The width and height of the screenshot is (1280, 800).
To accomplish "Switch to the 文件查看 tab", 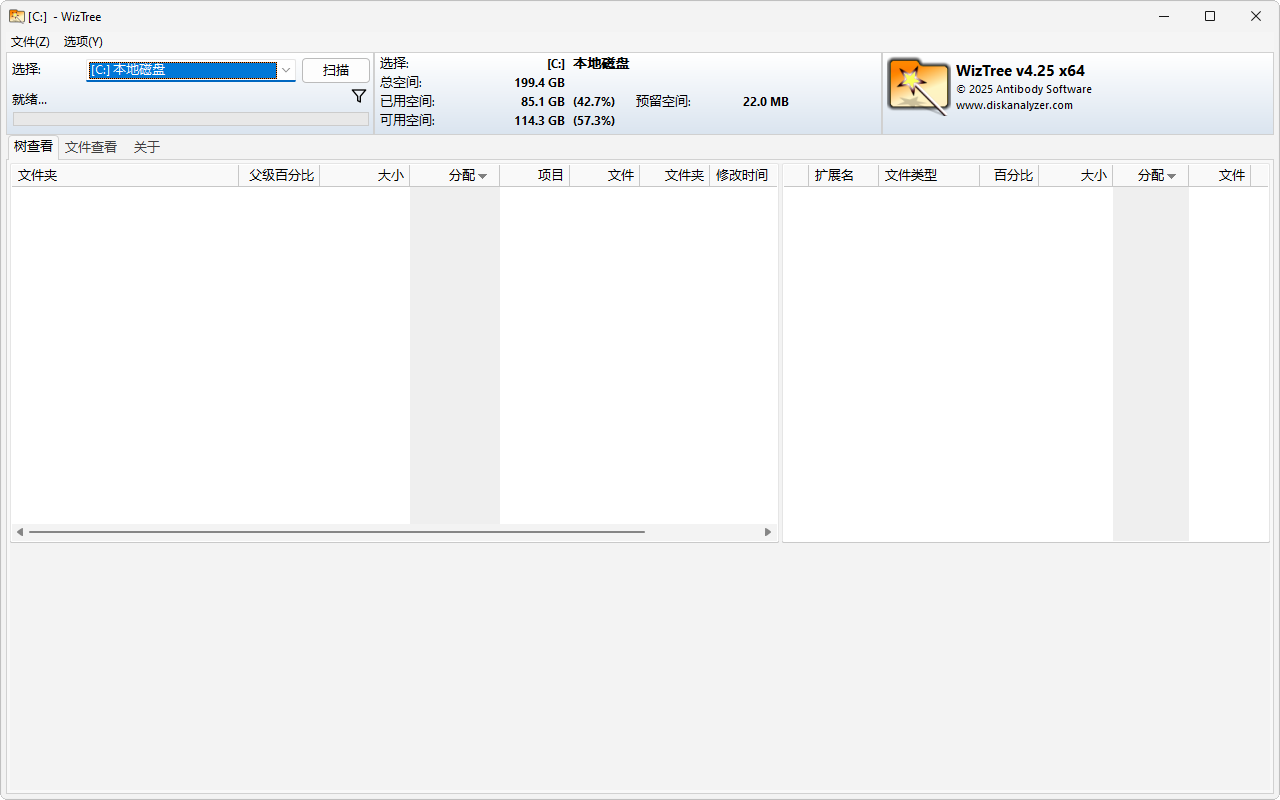I will point(90,147).
